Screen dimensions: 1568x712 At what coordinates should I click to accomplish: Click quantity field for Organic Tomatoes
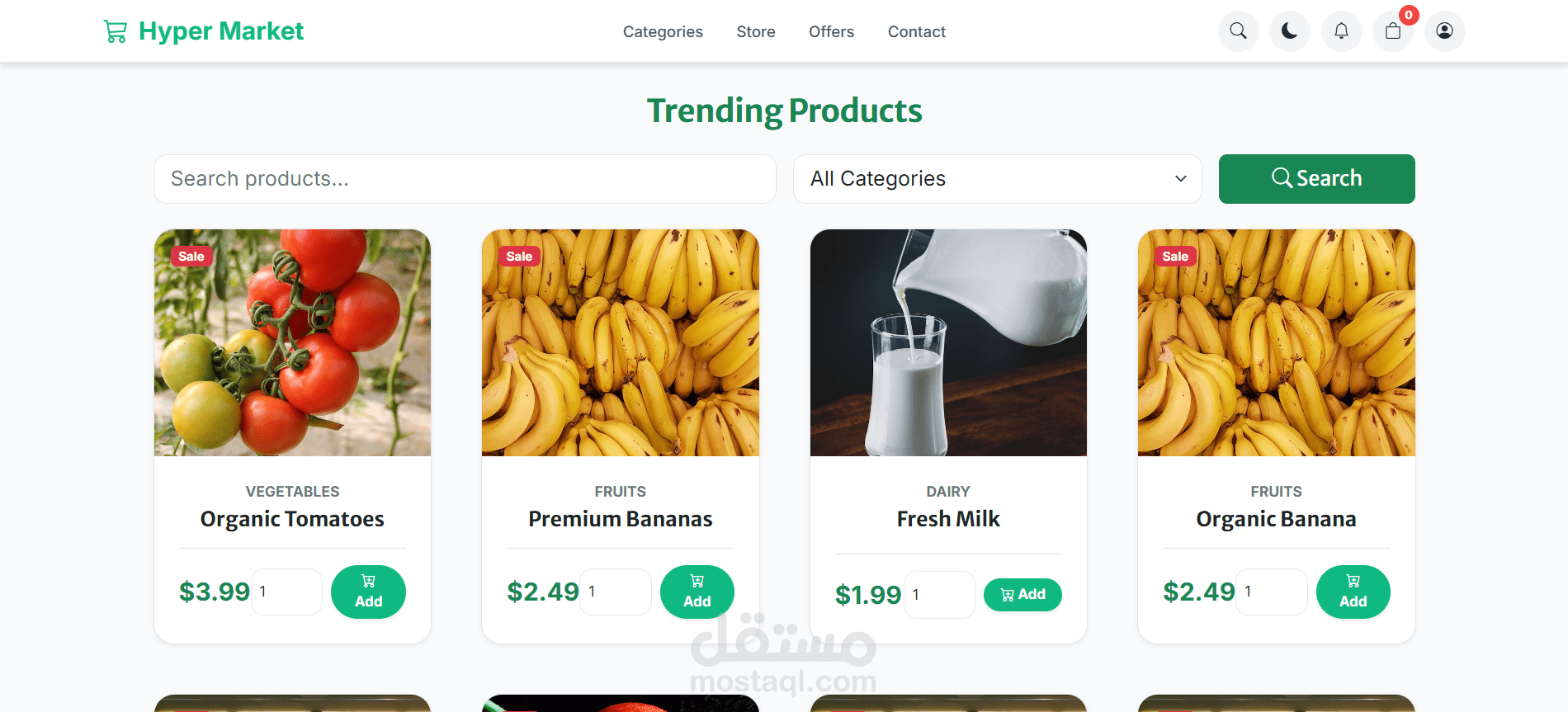point(286,592)
